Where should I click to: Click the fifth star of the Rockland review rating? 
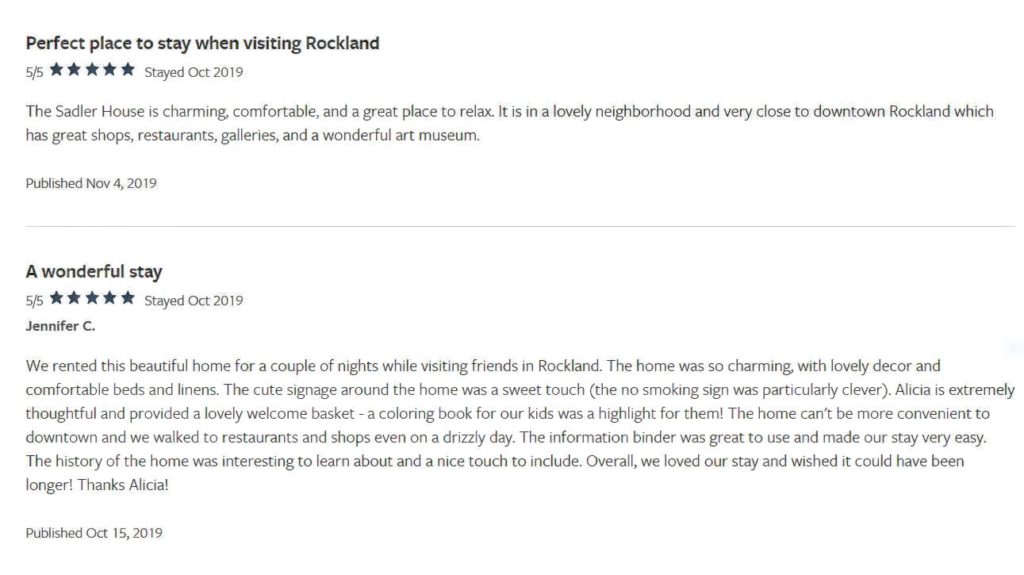128,69
